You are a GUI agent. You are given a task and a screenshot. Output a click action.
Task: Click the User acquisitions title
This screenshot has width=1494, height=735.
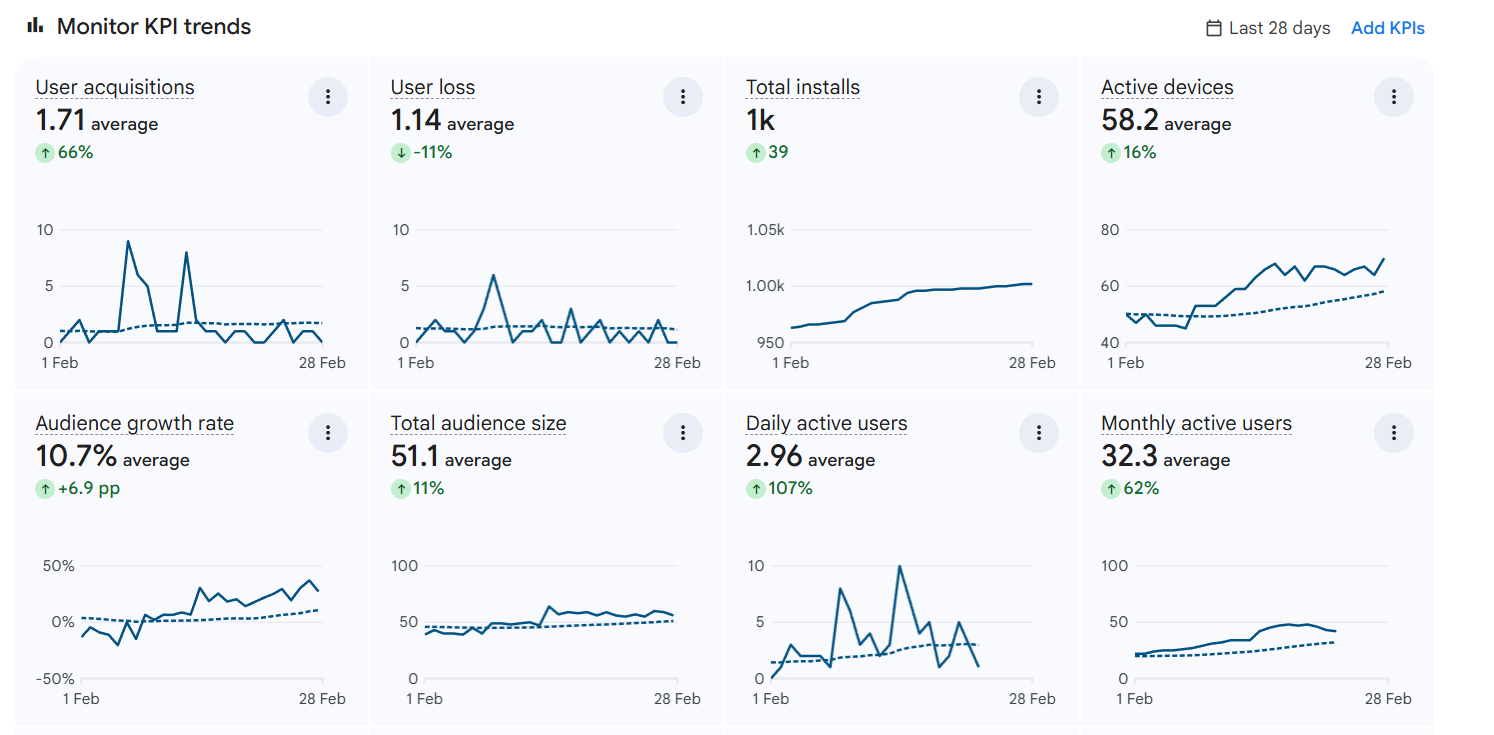(x=115, y=87)
